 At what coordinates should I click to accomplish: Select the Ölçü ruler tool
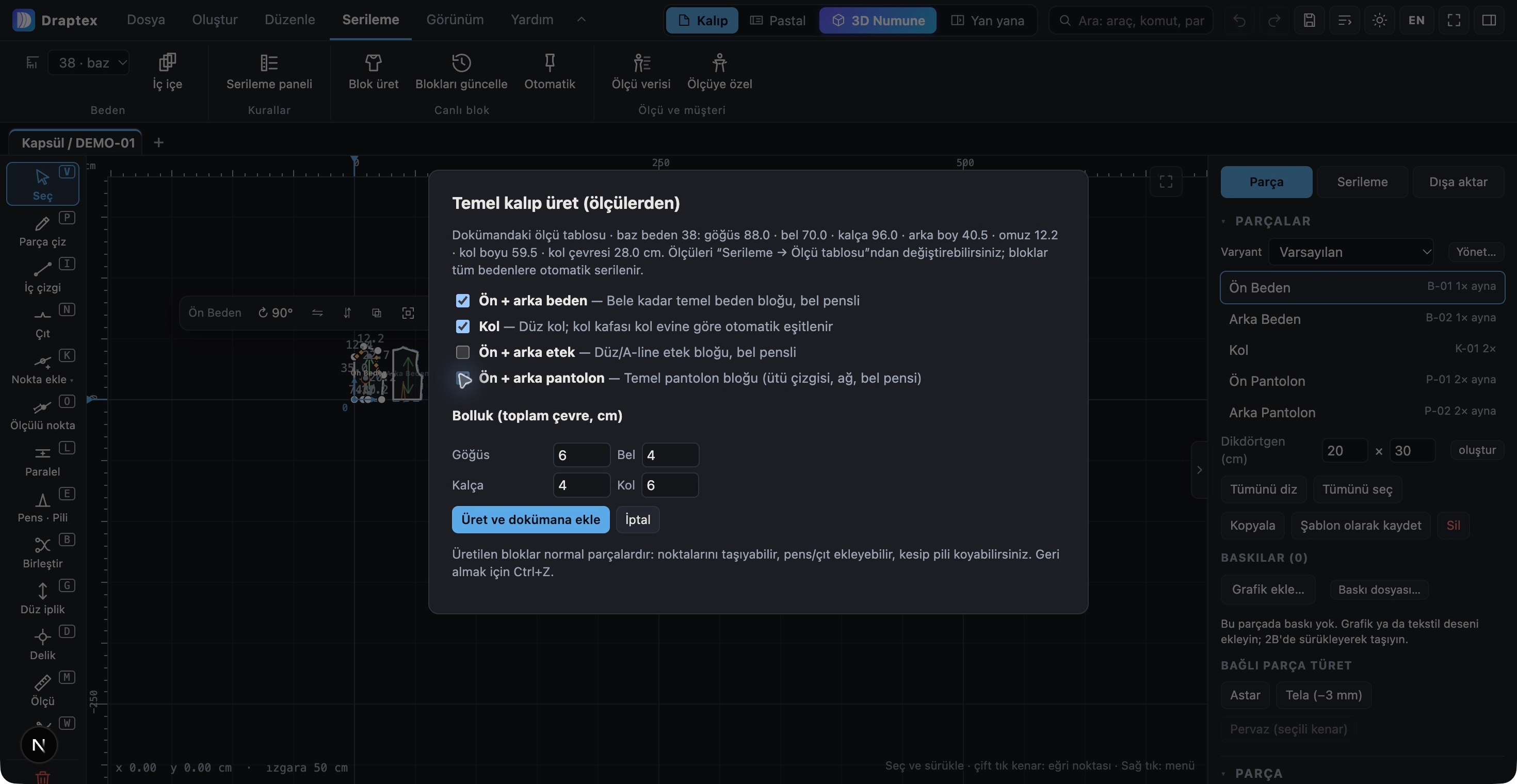point(42,690)
